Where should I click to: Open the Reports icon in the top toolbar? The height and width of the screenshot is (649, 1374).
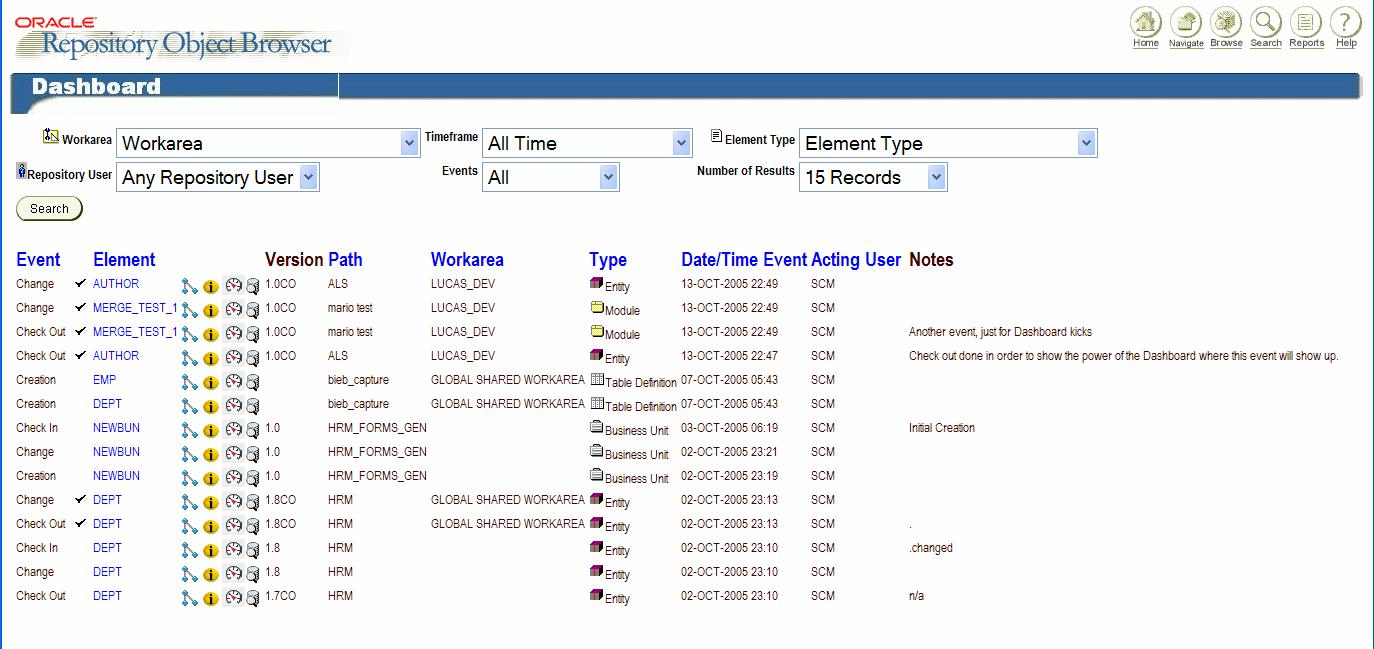click(1306, 23)
